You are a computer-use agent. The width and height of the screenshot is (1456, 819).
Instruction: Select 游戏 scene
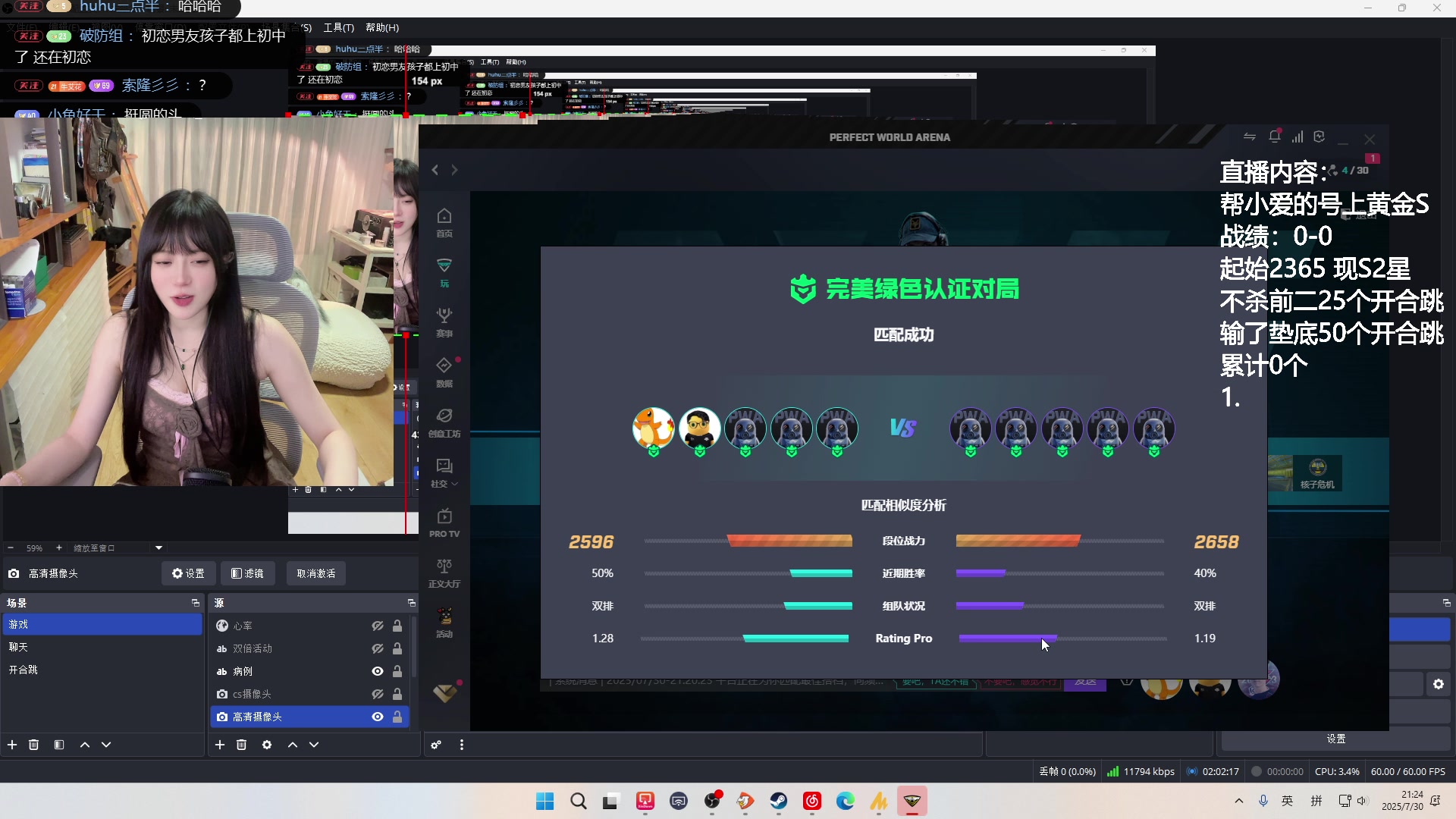[102, 624]
